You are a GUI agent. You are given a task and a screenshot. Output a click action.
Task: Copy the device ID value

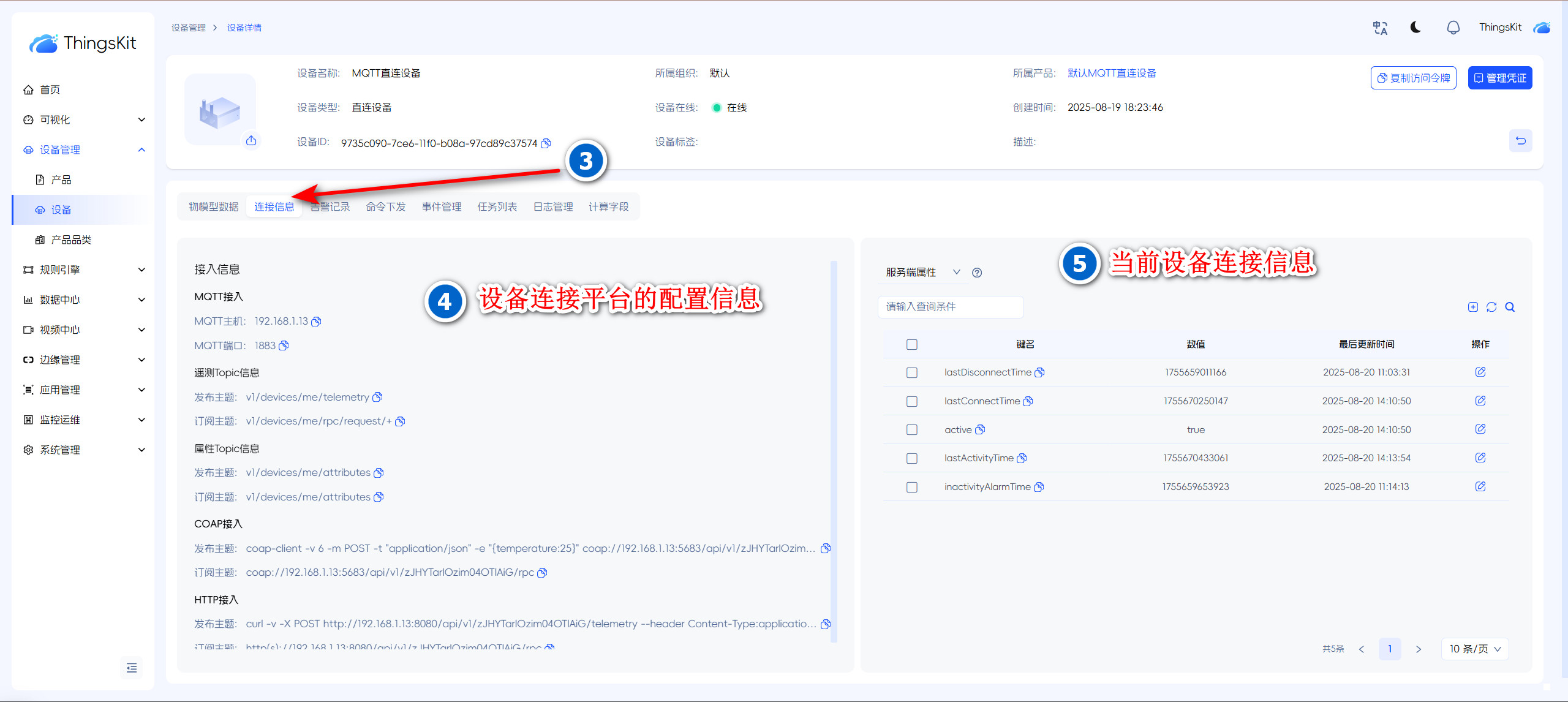tap(546, 143)
